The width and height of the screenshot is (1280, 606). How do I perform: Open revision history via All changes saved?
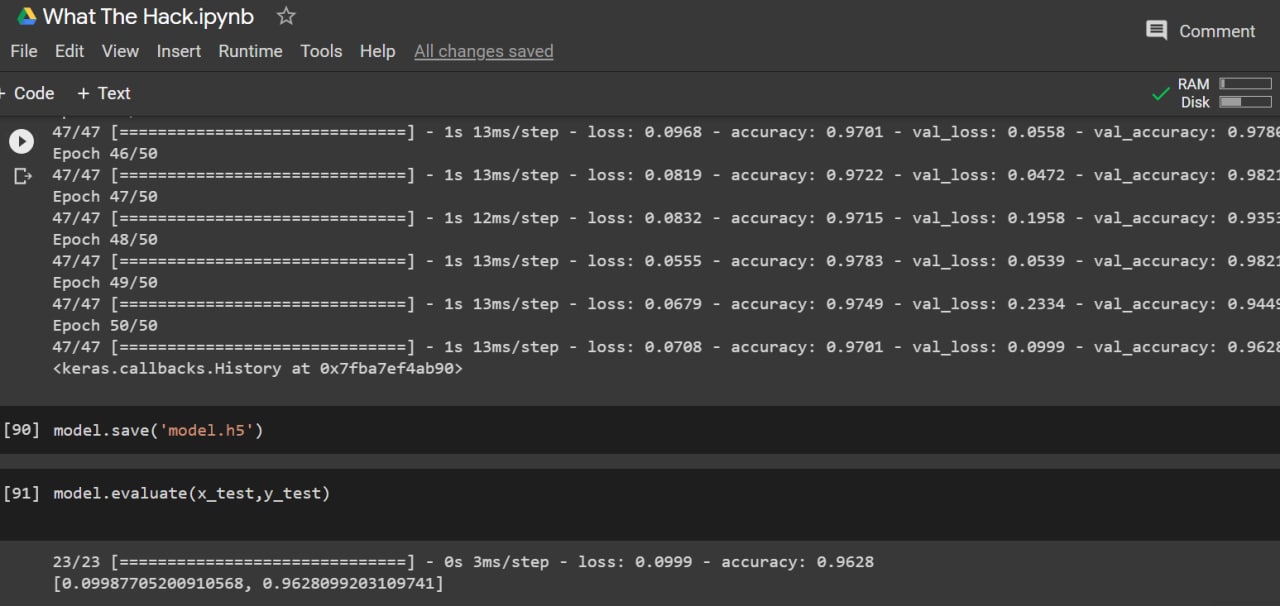(x=483, y=51)
